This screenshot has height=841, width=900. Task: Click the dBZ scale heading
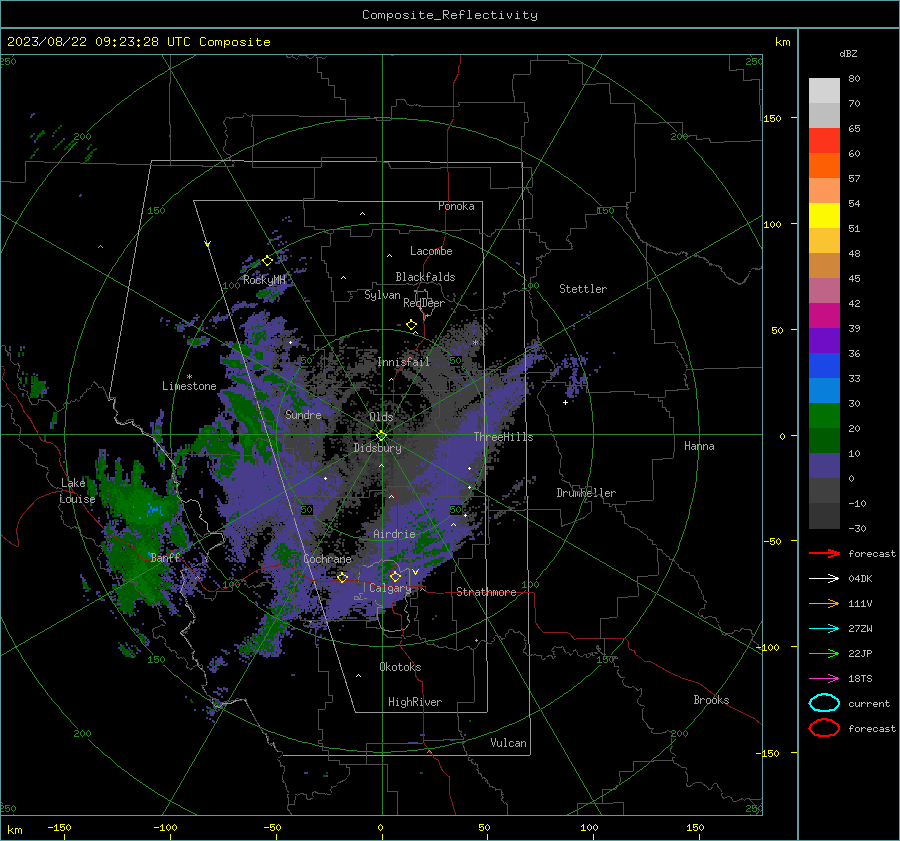click(x=848, y=54)
